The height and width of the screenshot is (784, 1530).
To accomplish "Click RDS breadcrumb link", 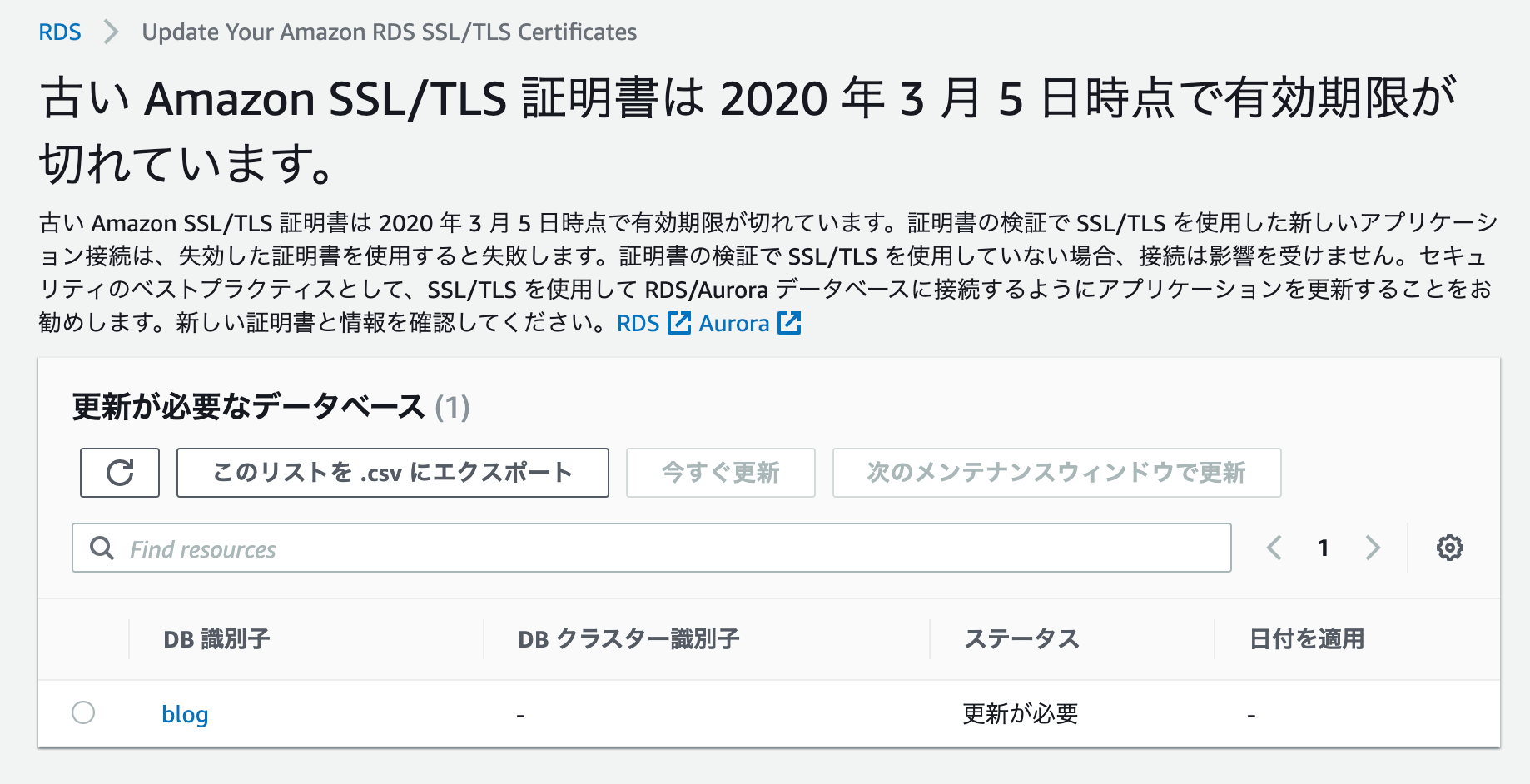I will click(60, 32).
